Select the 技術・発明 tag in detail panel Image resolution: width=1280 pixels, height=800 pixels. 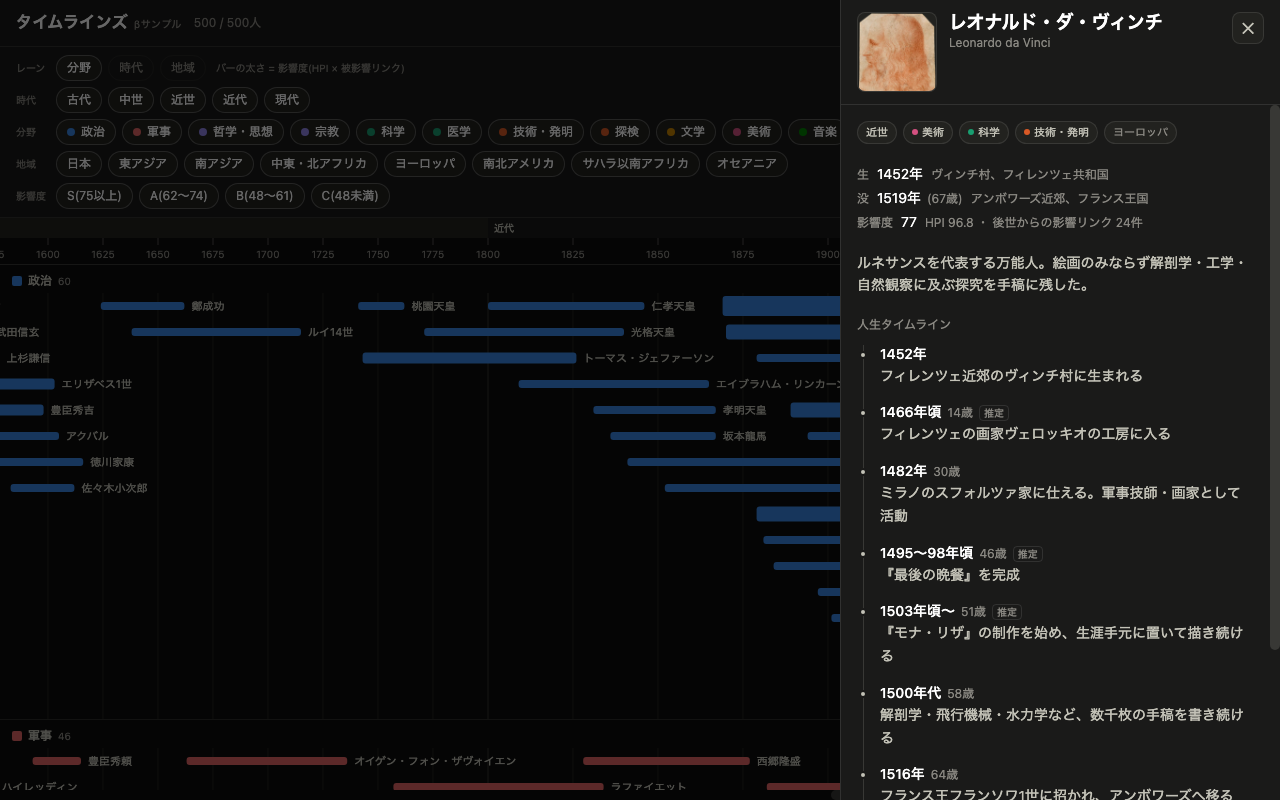pyautogui.click(x=1056, y=132)
